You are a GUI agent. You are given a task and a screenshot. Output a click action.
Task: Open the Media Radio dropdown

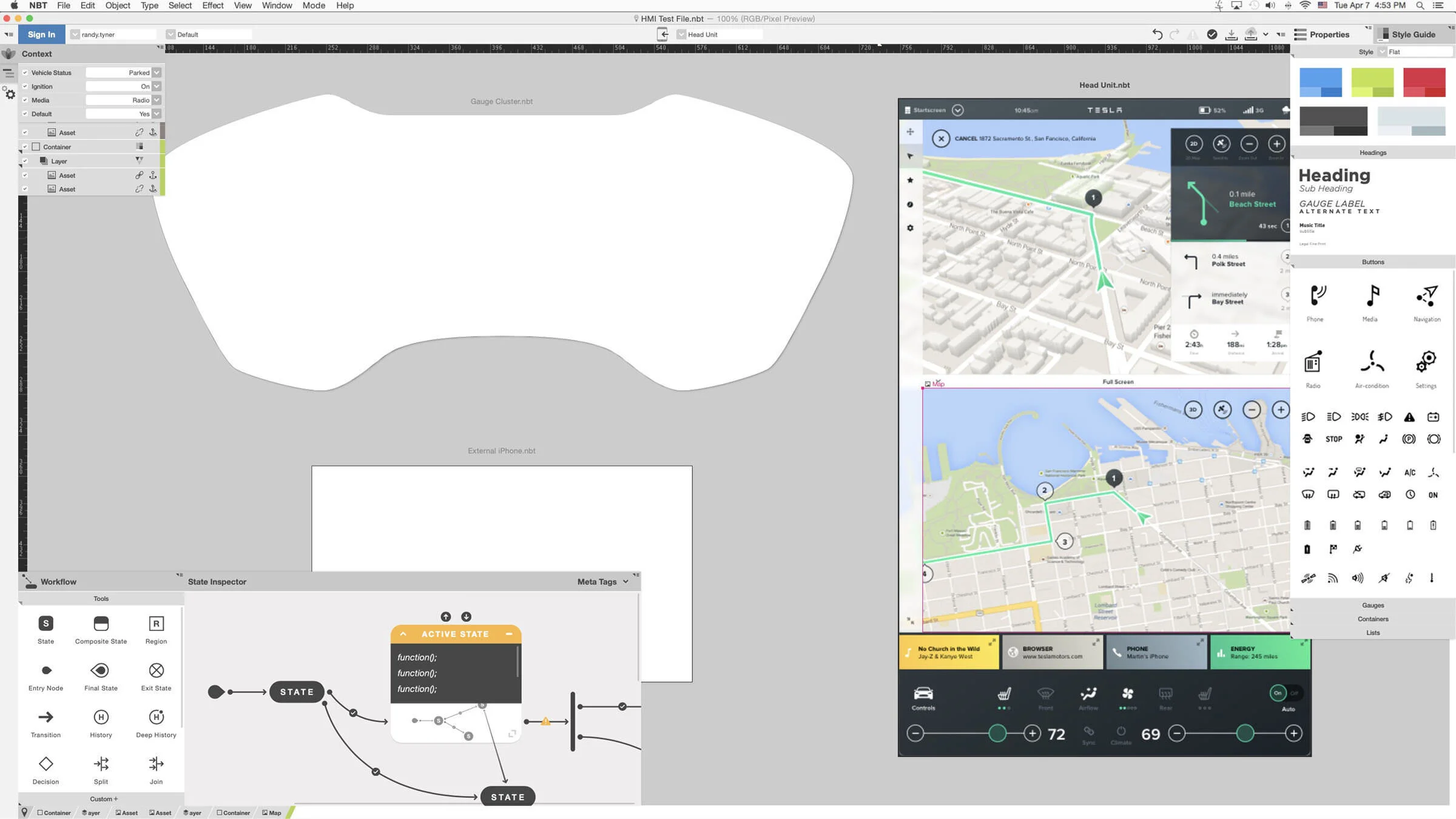[157, 100]
